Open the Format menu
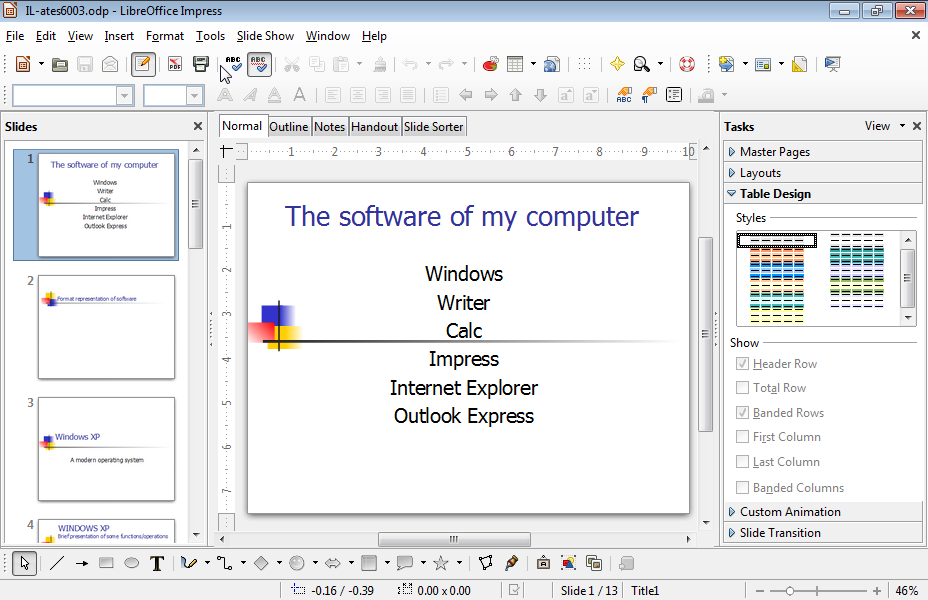 point(165,36)
